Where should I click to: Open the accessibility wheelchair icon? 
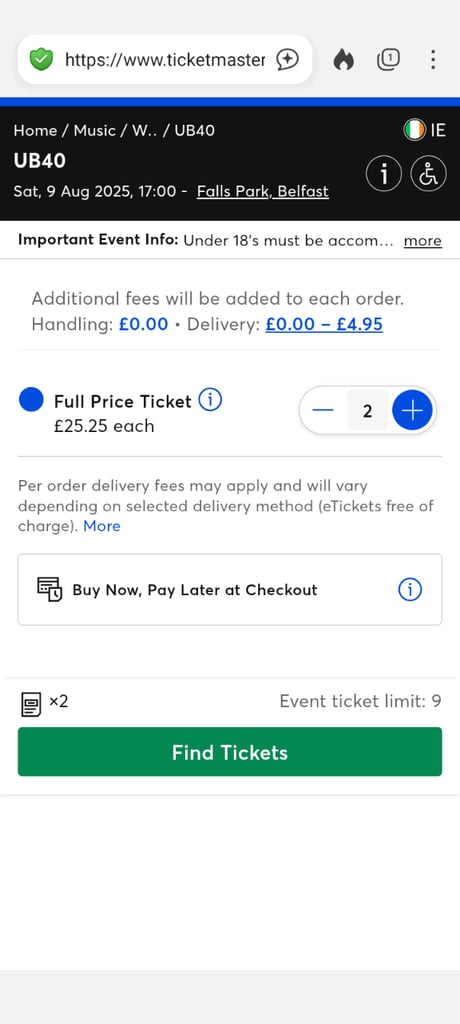[429, 174]
